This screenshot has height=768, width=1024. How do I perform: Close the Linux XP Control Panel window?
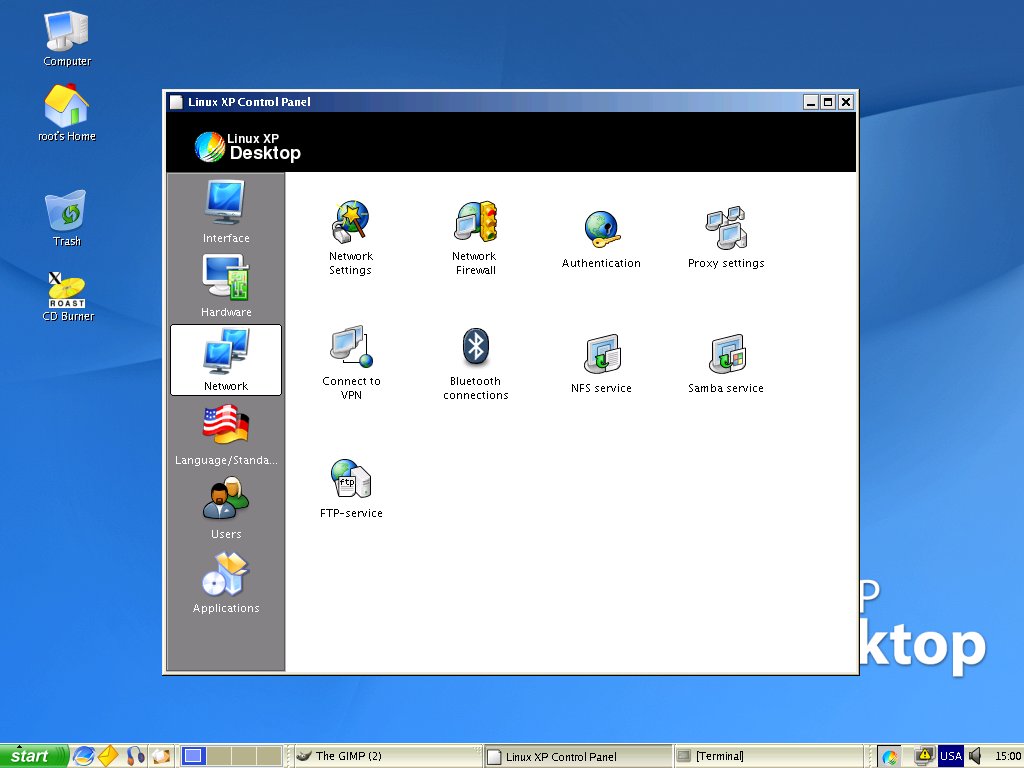click(x=846, y=102)
